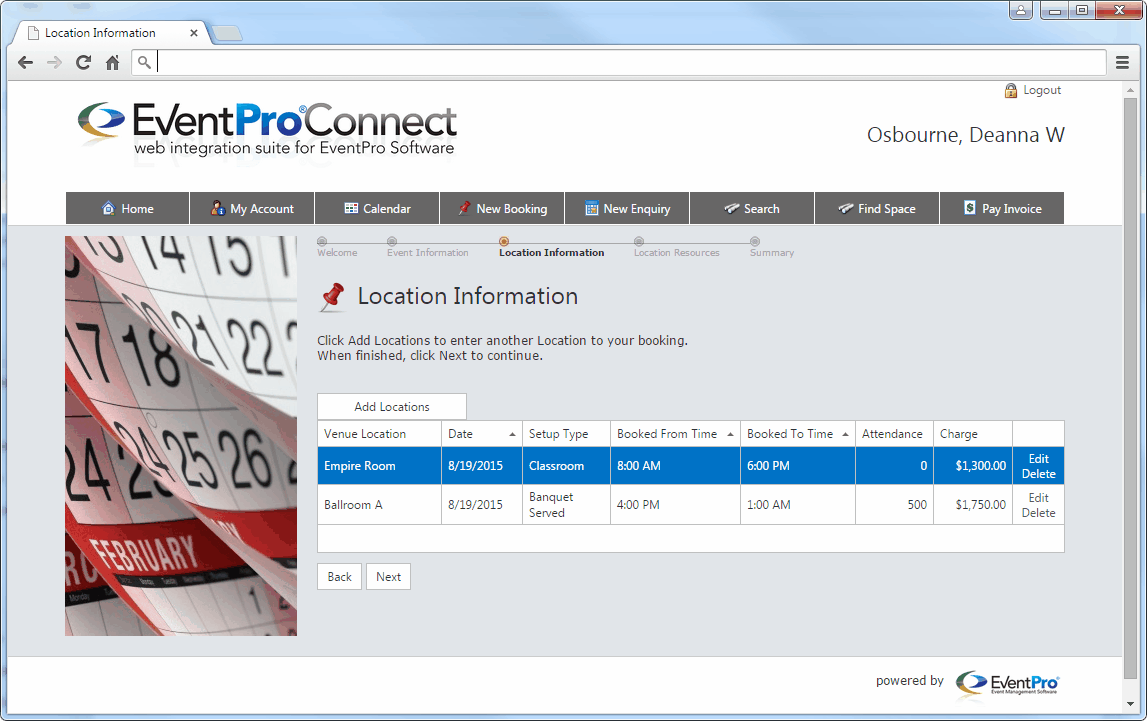This screenshot has width=1147, height=721.
Task: Open the My Account menu item
Action: pyautogui.click(x=252, y=208)
